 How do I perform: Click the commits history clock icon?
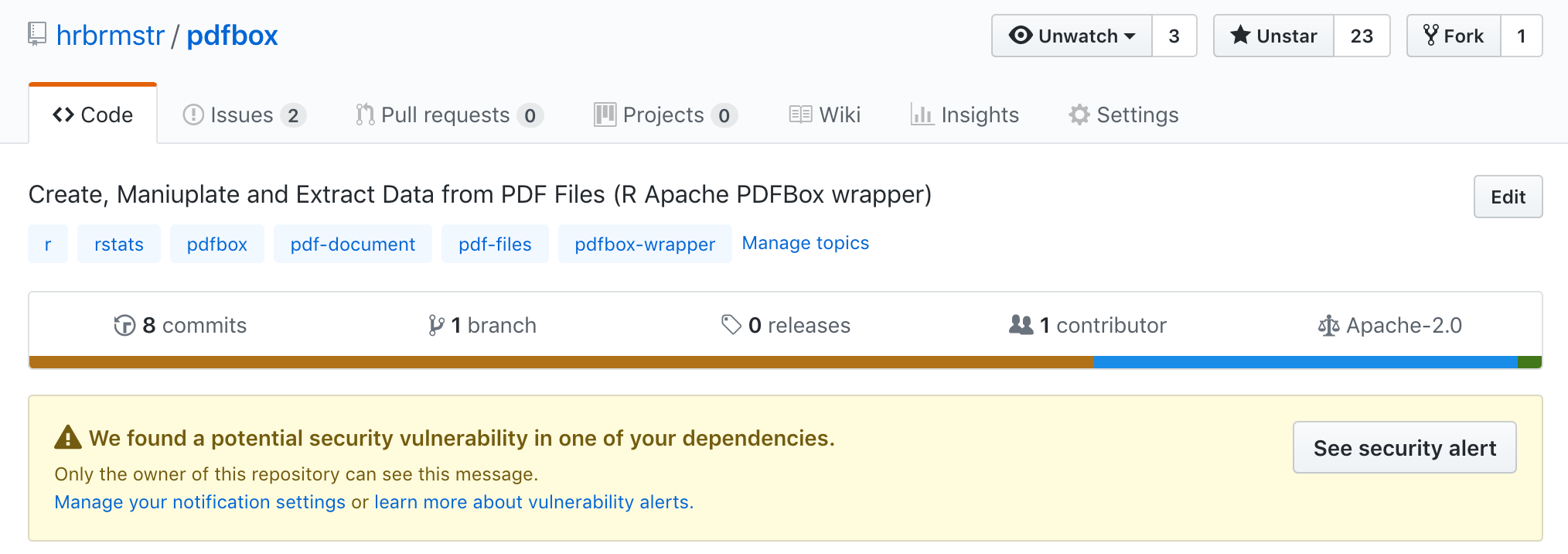tap(124, 326)
